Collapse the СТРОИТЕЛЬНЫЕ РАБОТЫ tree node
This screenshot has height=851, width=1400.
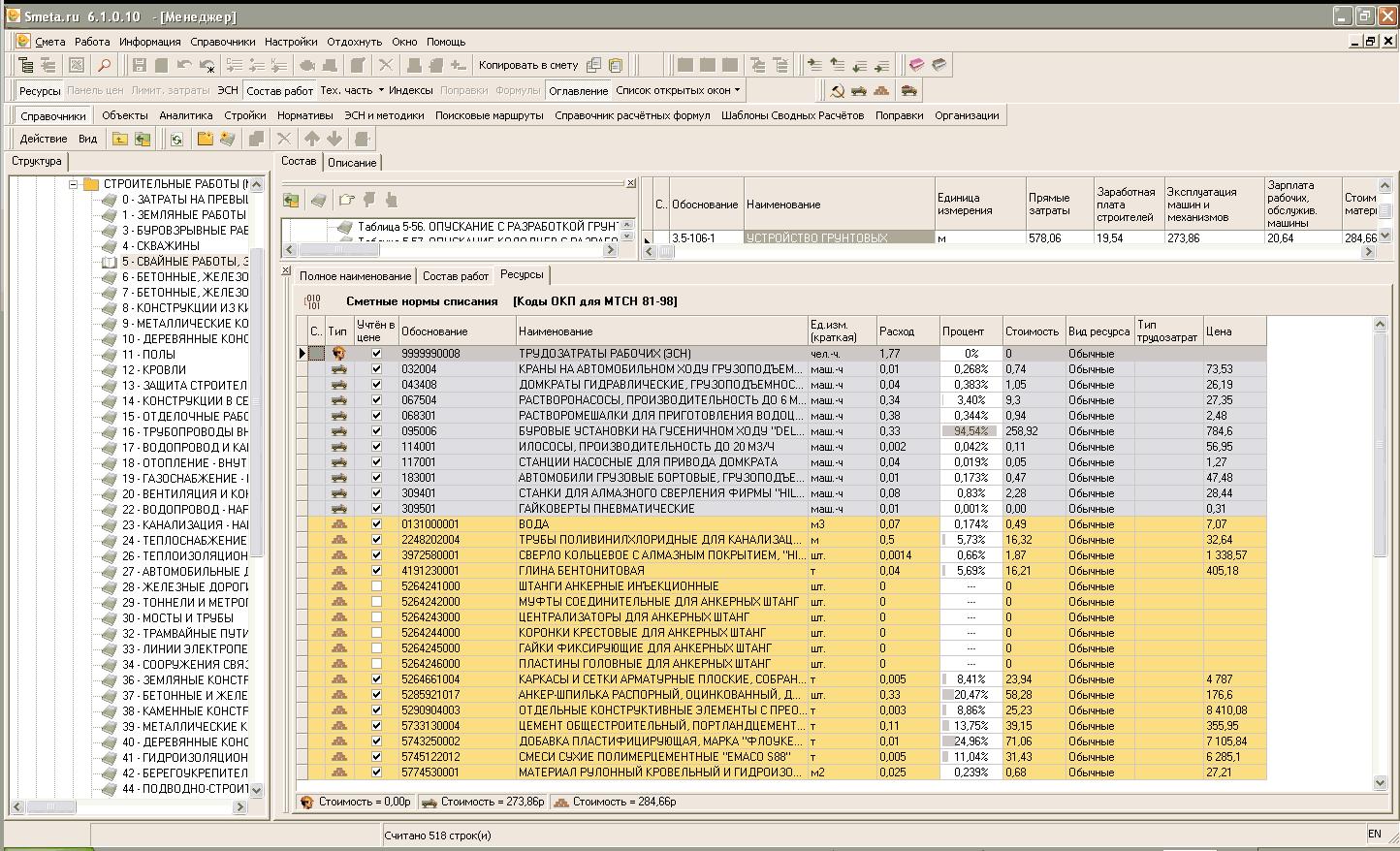(73, 184)
